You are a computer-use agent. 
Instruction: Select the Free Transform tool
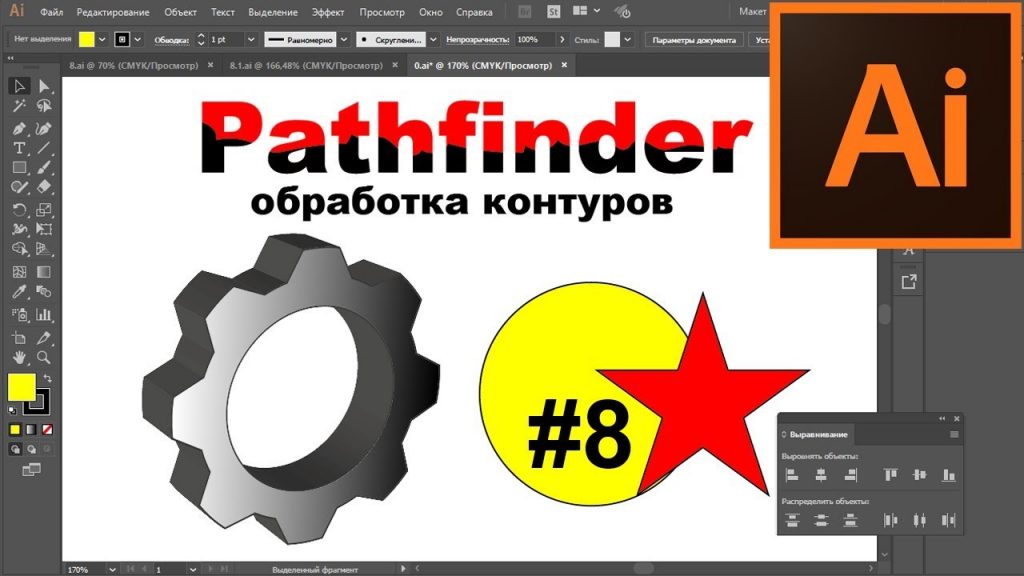click(x=44, y=229)
